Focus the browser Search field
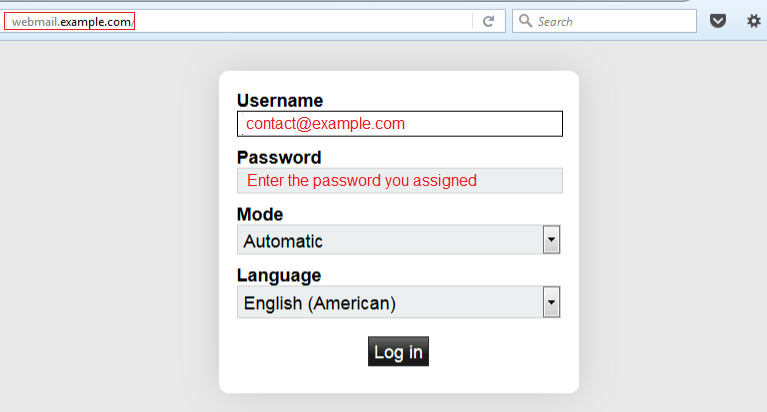The height and width of the screenshot is (412, 767). (x=604, y=21)
